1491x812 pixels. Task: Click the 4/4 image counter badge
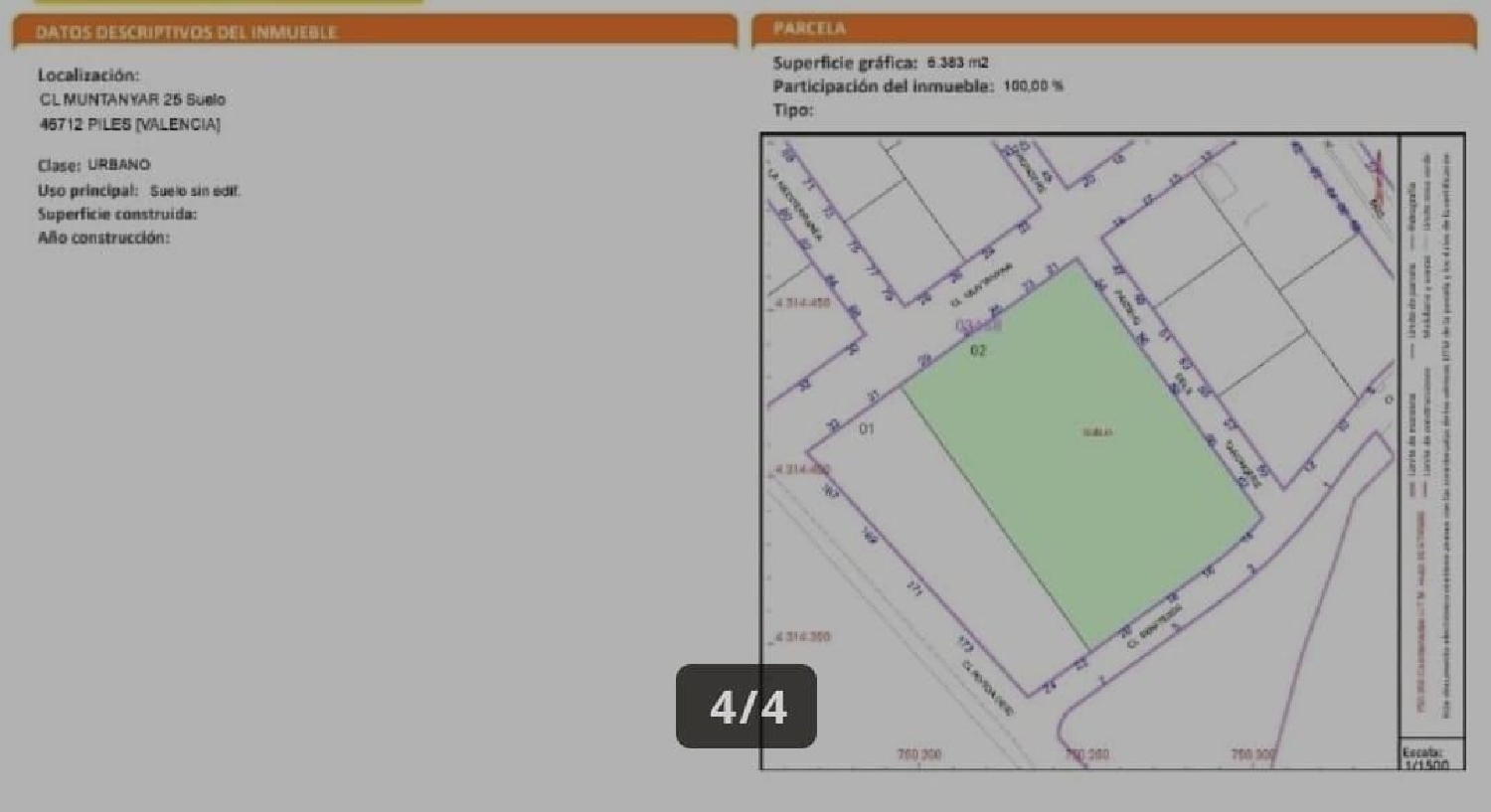click(746, 707)
